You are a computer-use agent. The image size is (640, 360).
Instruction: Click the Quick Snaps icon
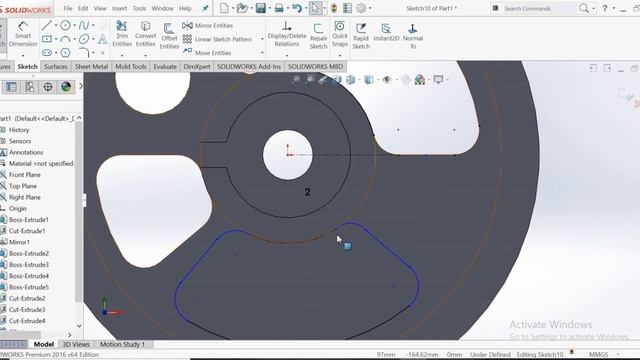pyautogui.click(x=340, y=27)
